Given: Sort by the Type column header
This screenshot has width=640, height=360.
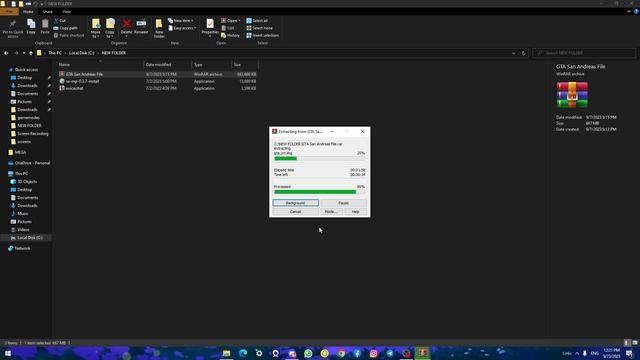Looking at the screenshot, I should coord(198,64).
